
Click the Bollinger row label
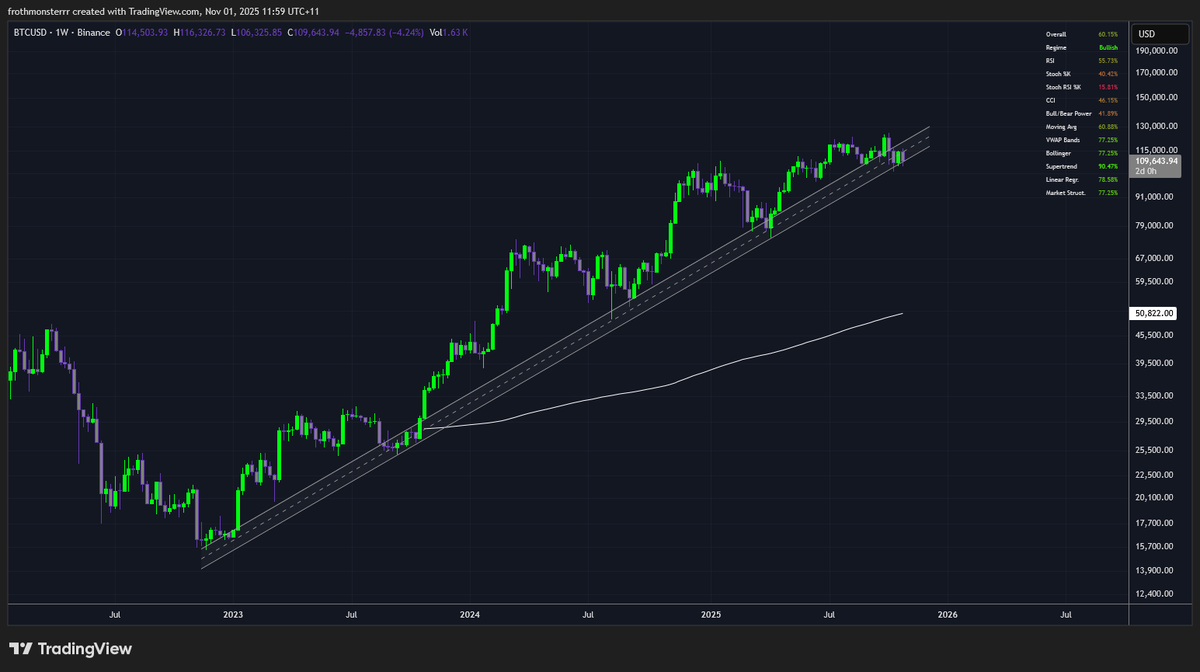point(1057,152)
